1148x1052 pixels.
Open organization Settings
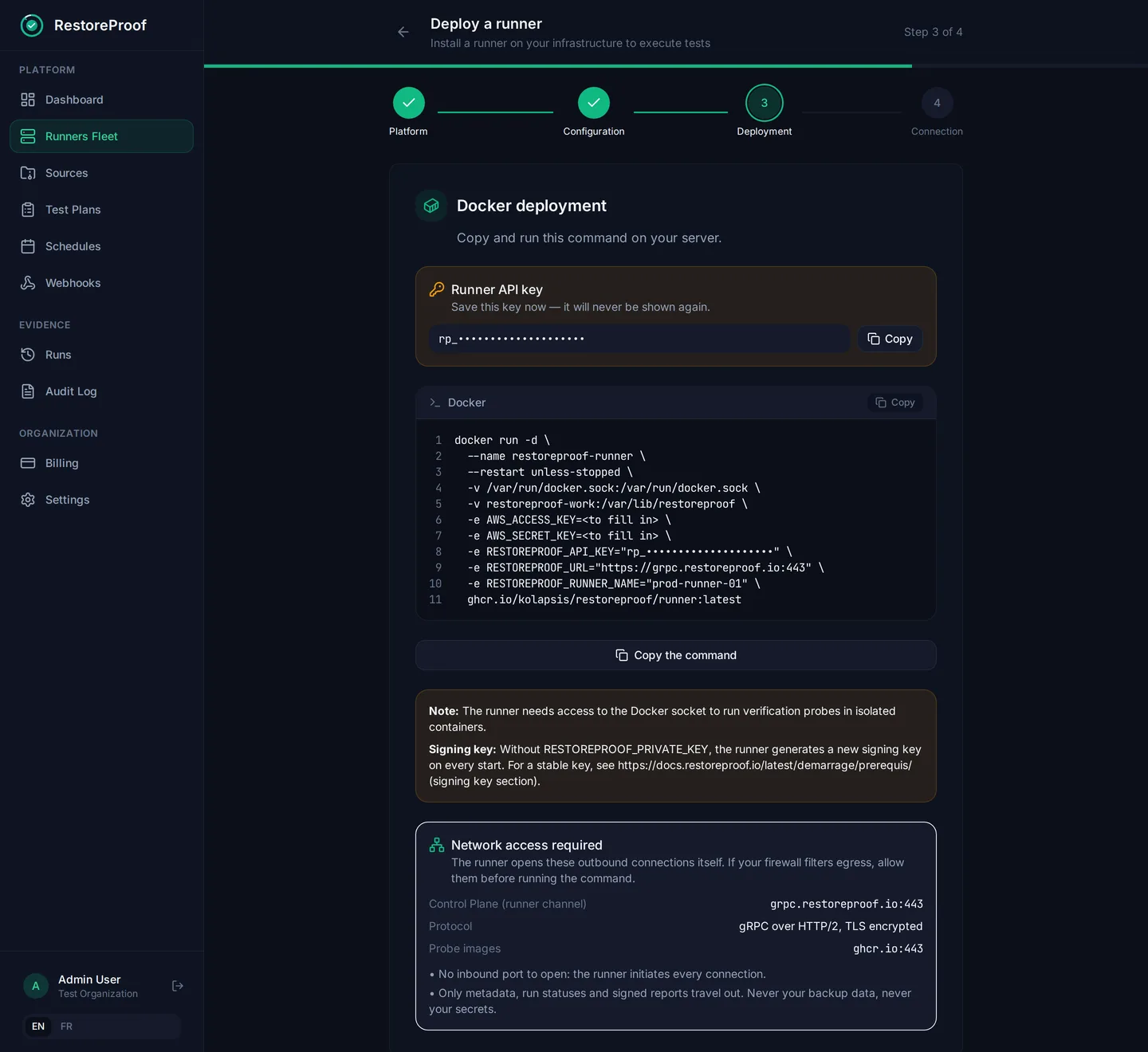[x=101, y=500]
